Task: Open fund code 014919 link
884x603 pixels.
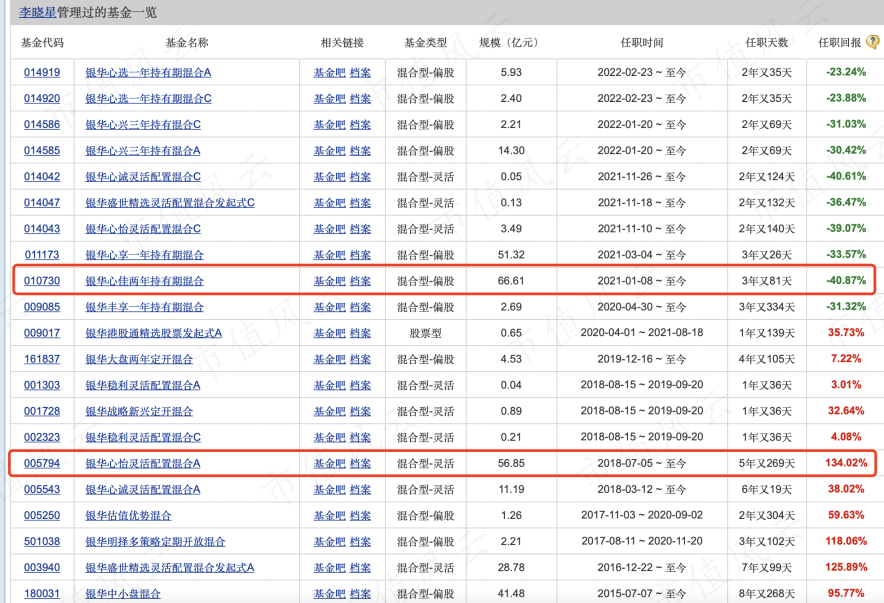Action: click(x=42, y=73)
